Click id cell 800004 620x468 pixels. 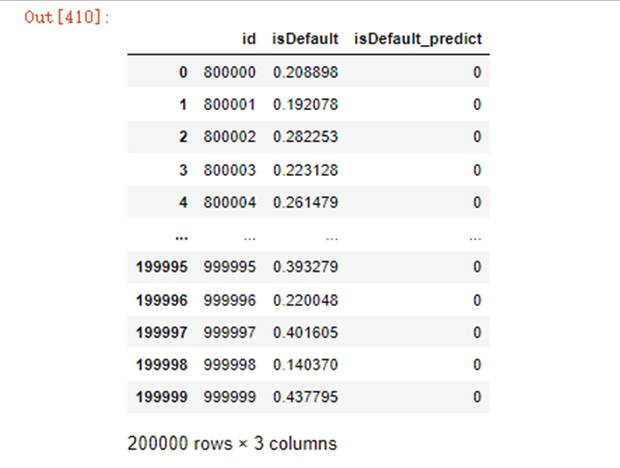(x=230, y=202)
